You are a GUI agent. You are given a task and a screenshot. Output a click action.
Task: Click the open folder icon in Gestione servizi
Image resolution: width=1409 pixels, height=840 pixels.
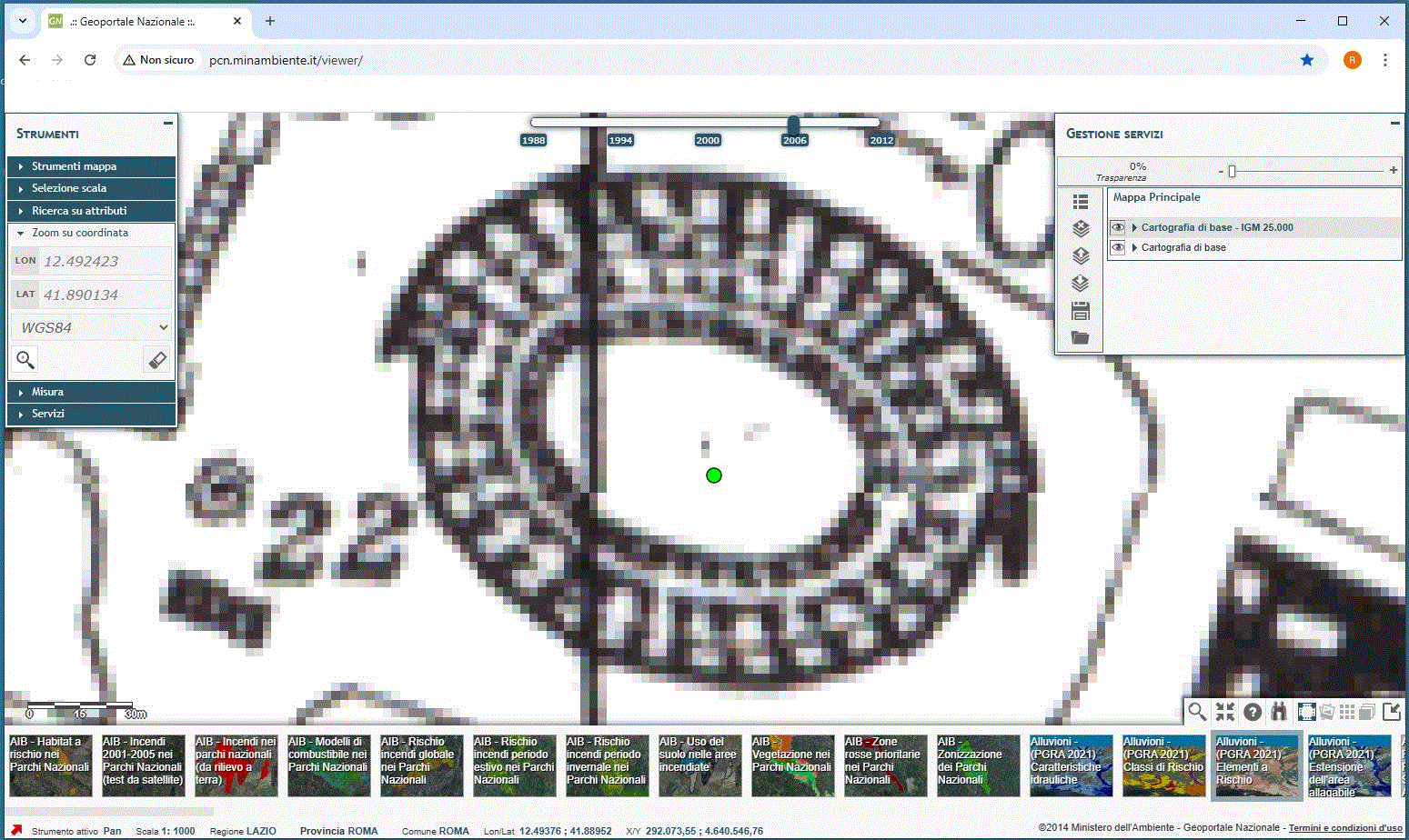click(1081, 338)
